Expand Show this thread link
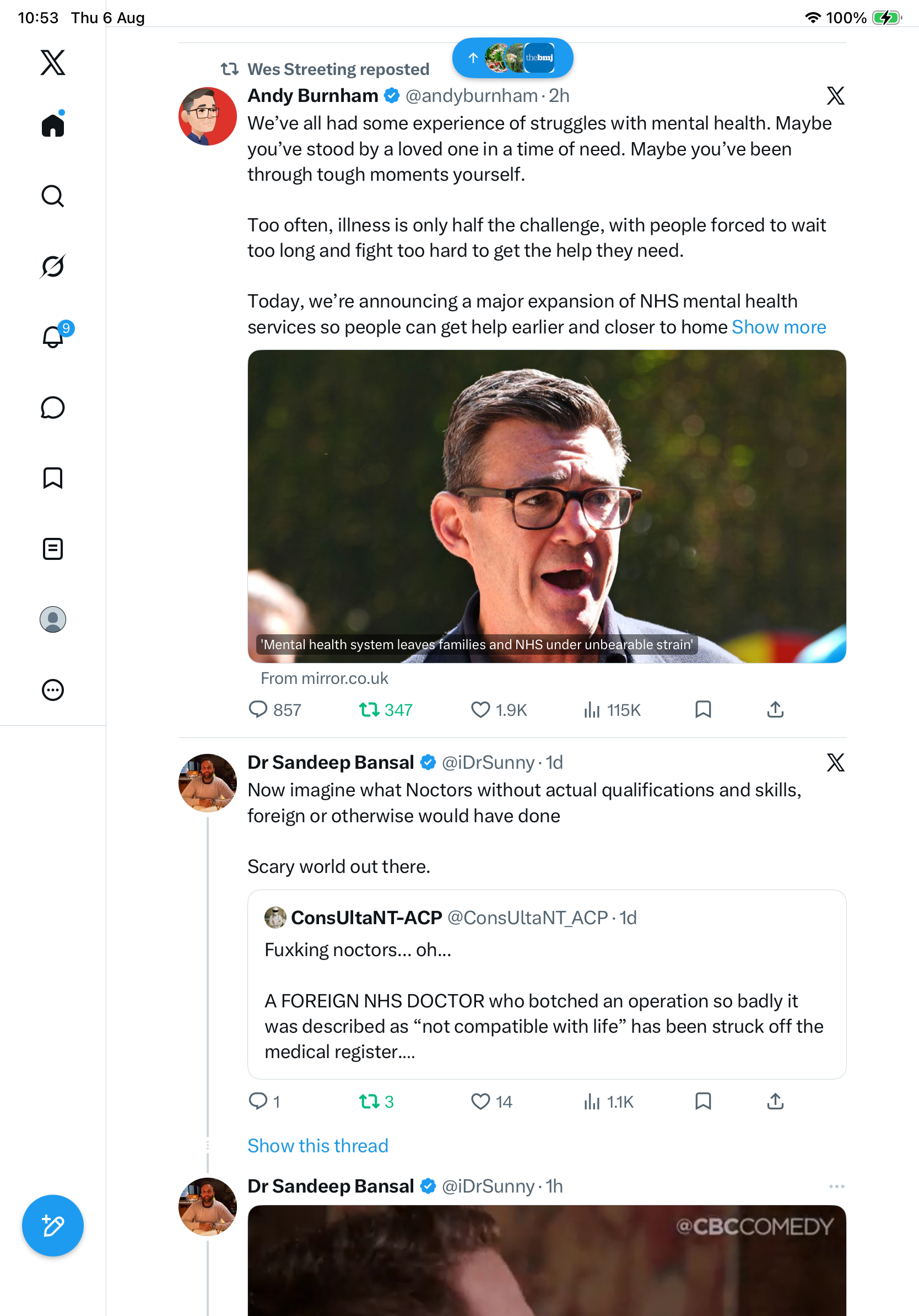The width and height of the screenshot is (919, 1316). click(x=318, y=1145)
